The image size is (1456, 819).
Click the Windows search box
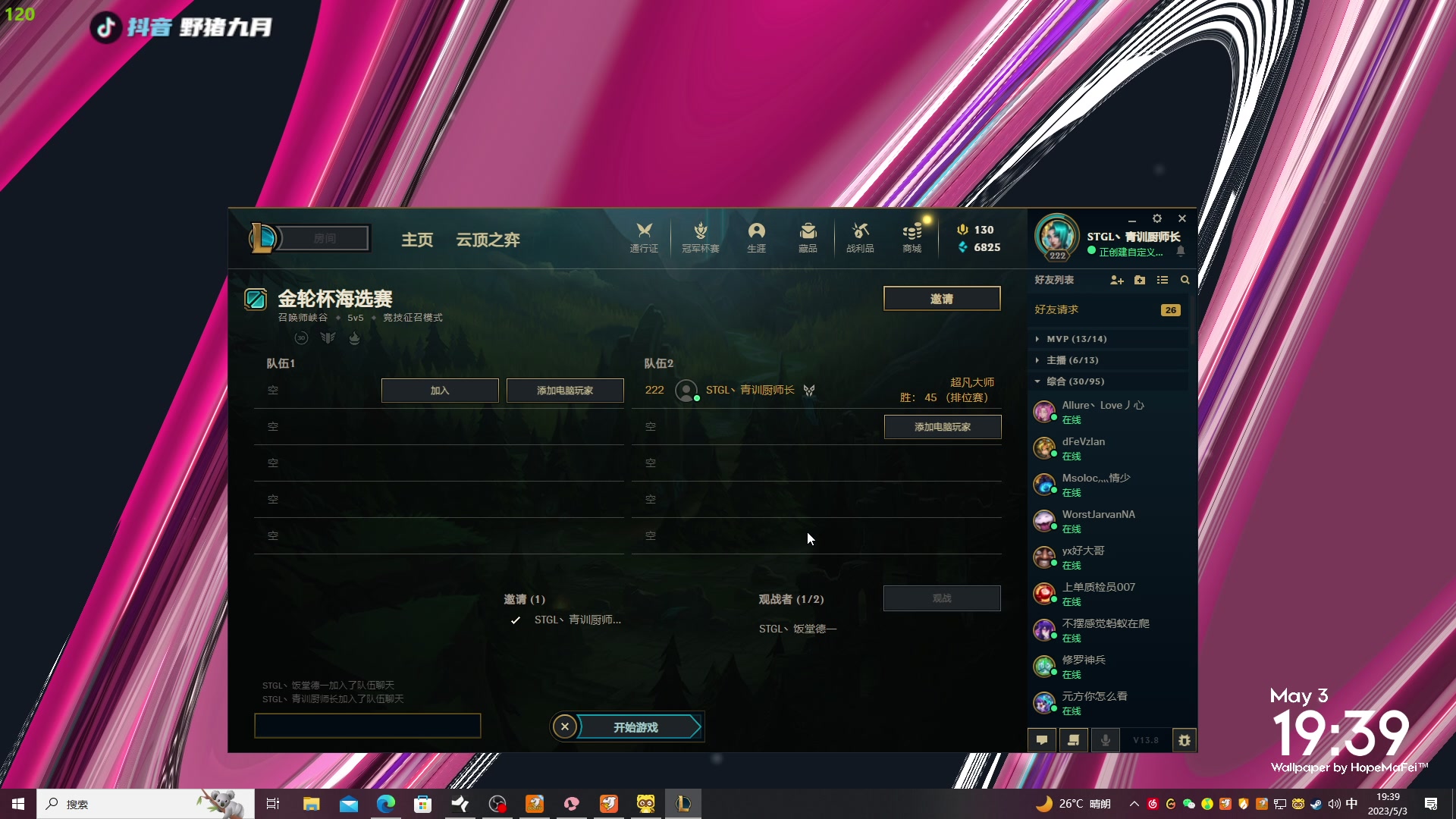click(146, 804)
